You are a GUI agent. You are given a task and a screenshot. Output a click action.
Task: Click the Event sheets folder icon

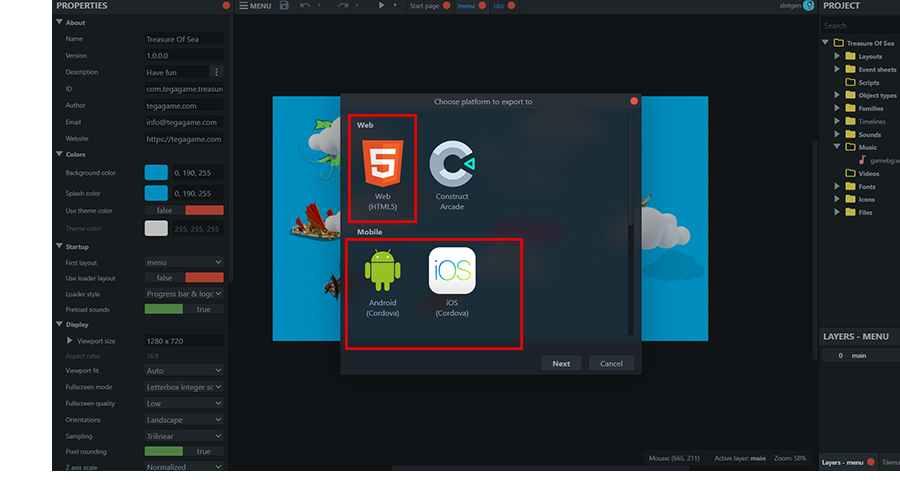click(851, 69)
